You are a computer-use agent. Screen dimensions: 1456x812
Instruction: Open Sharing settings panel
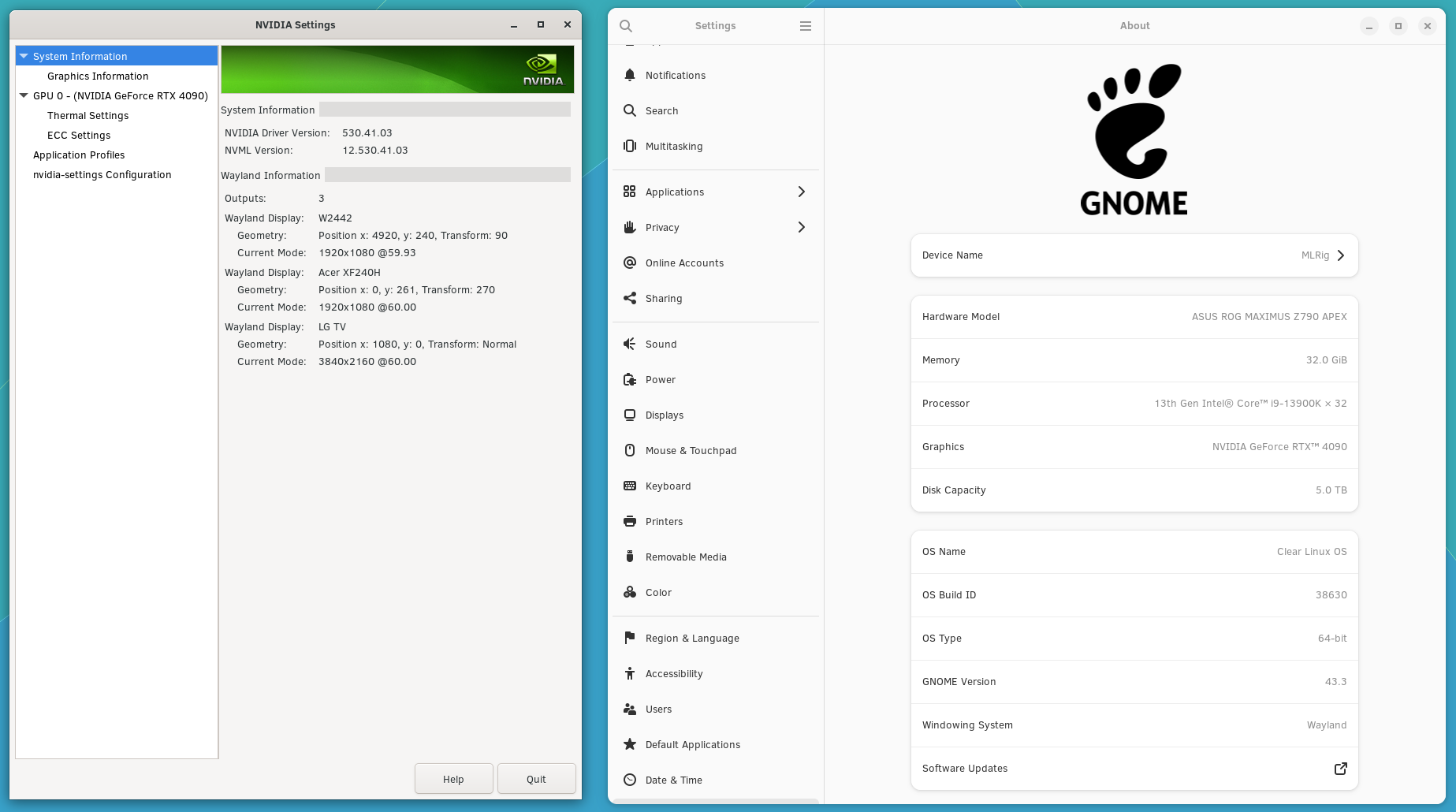coord(716,298)
